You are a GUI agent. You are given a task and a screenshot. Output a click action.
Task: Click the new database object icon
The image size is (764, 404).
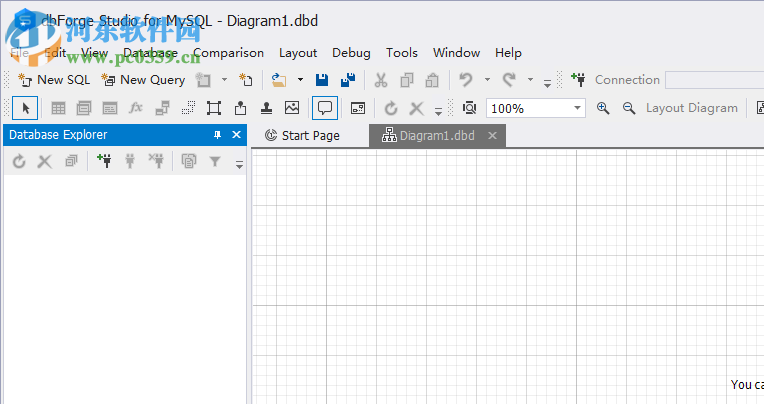(203, 80)
